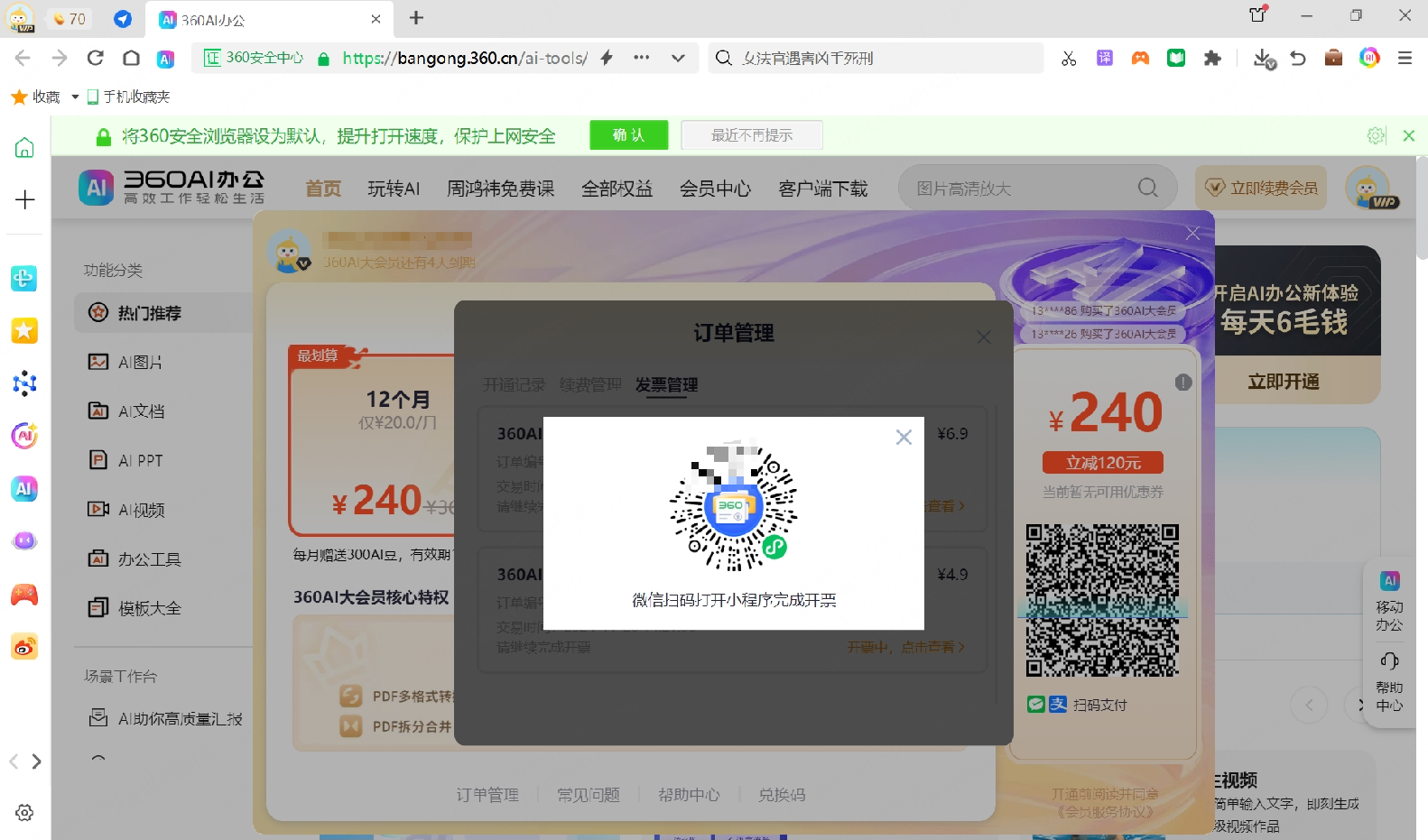Open 周鸿祎免费课 in the top navigation
This screenshot has width=1428, height=840.
501,189
